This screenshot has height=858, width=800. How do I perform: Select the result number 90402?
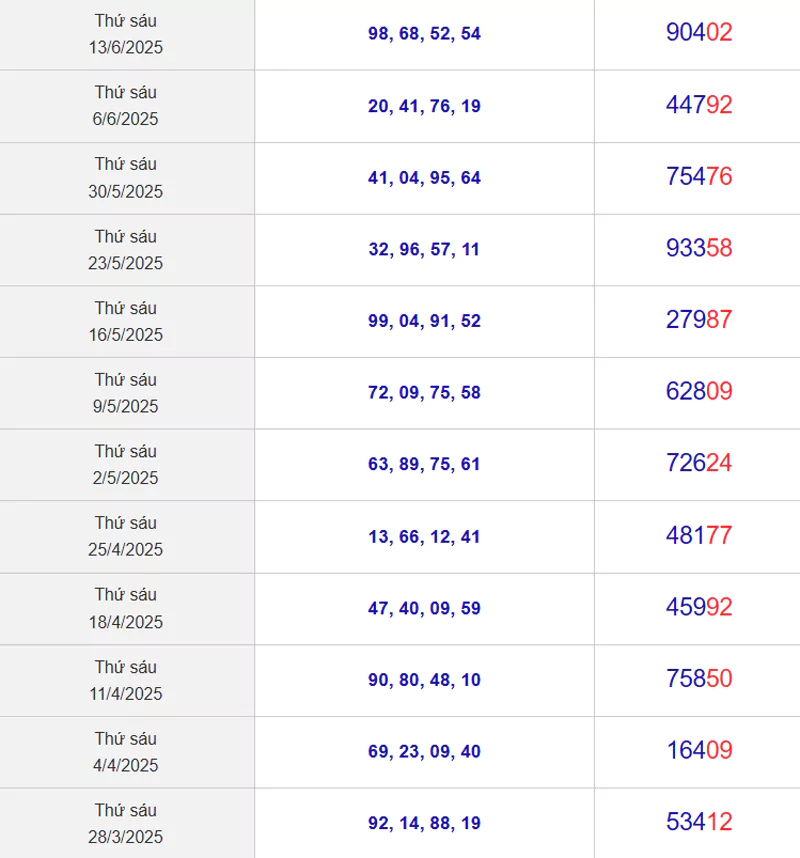pos(699,33)
